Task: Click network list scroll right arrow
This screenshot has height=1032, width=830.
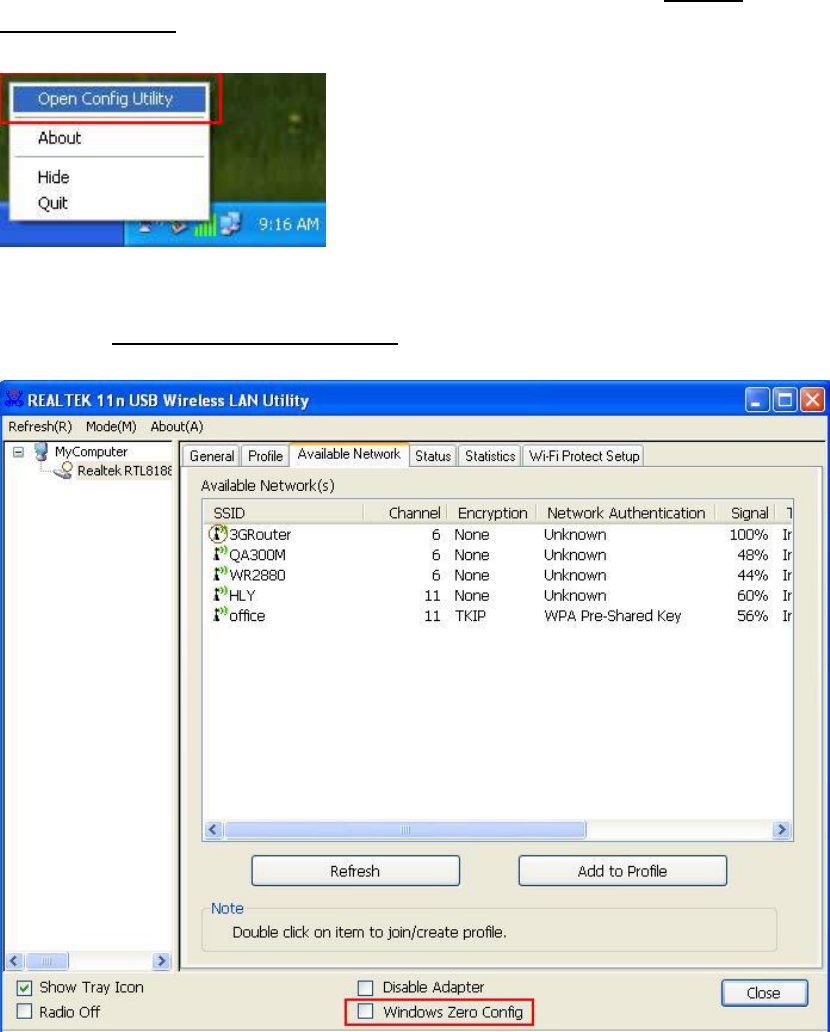Action: [x=781, y=829]
